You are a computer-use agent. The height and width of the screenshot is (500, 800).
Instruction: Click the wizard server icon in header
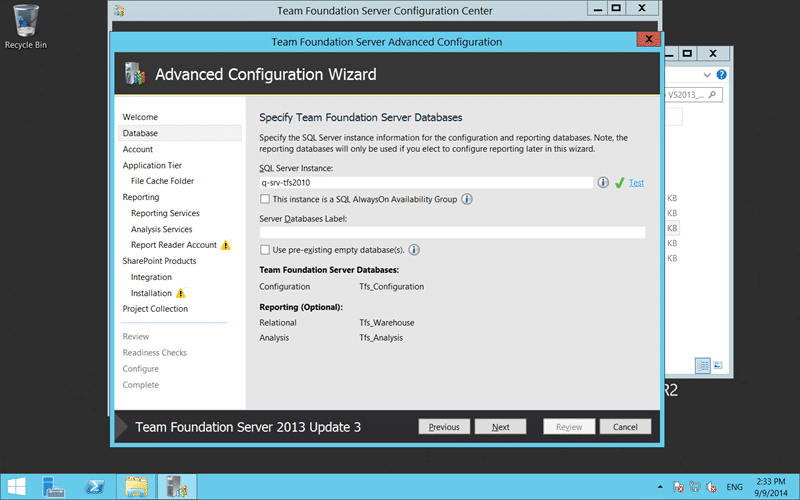click(135, 74)
